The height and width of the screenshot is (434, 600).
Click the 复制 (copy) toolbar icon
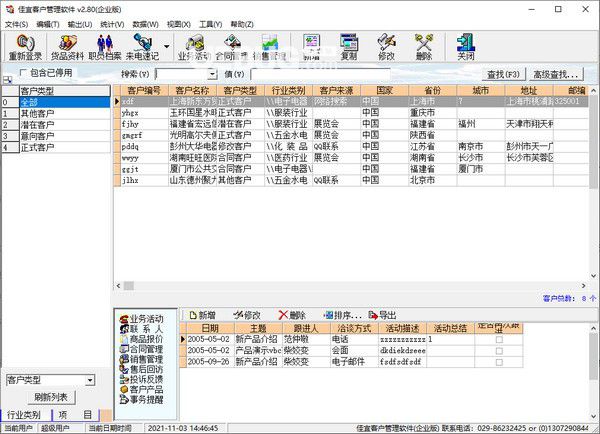click(x=349, y=47)
